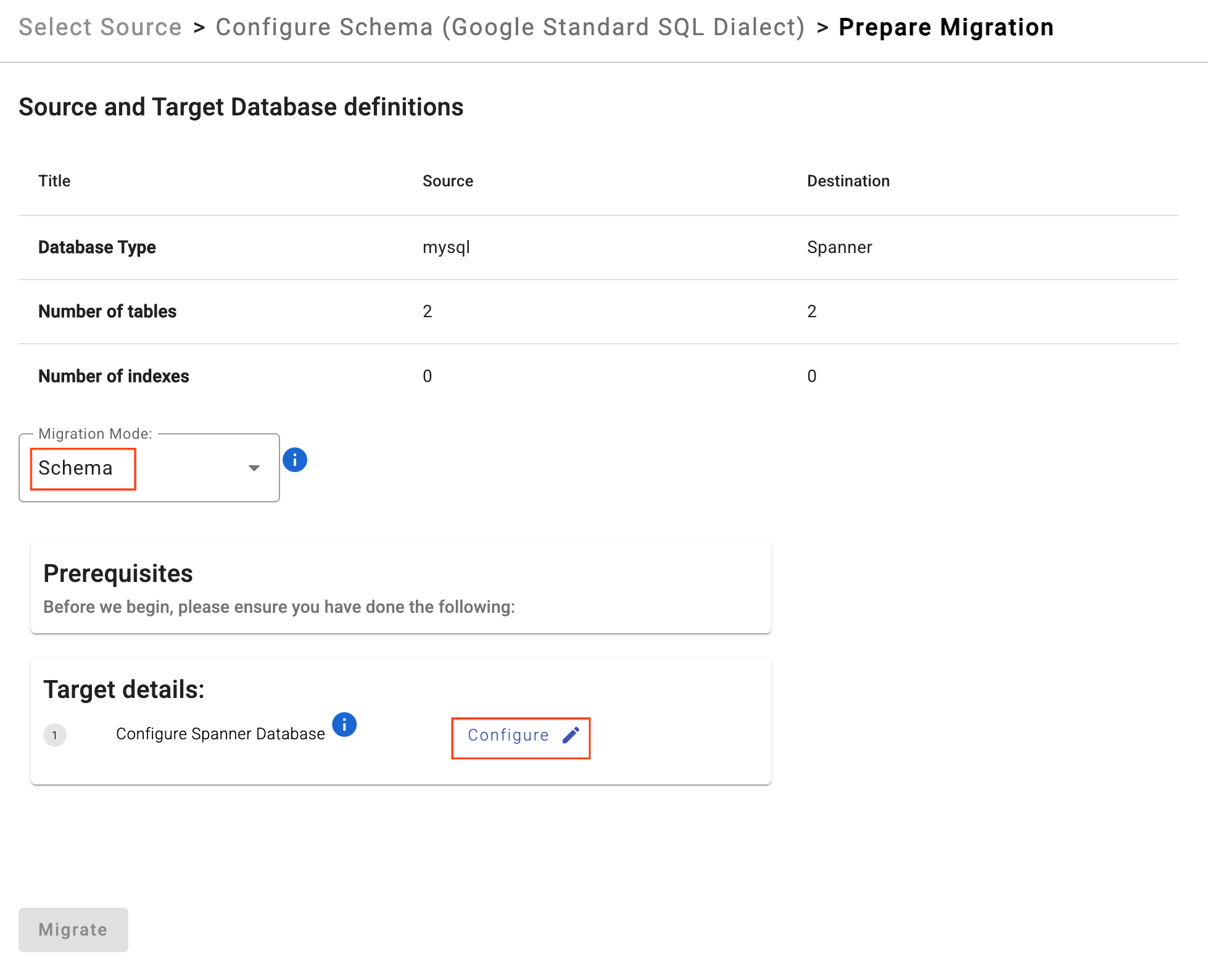1208x980 pixels.
Task: Click the Migrate button
Action: point(73,929)
